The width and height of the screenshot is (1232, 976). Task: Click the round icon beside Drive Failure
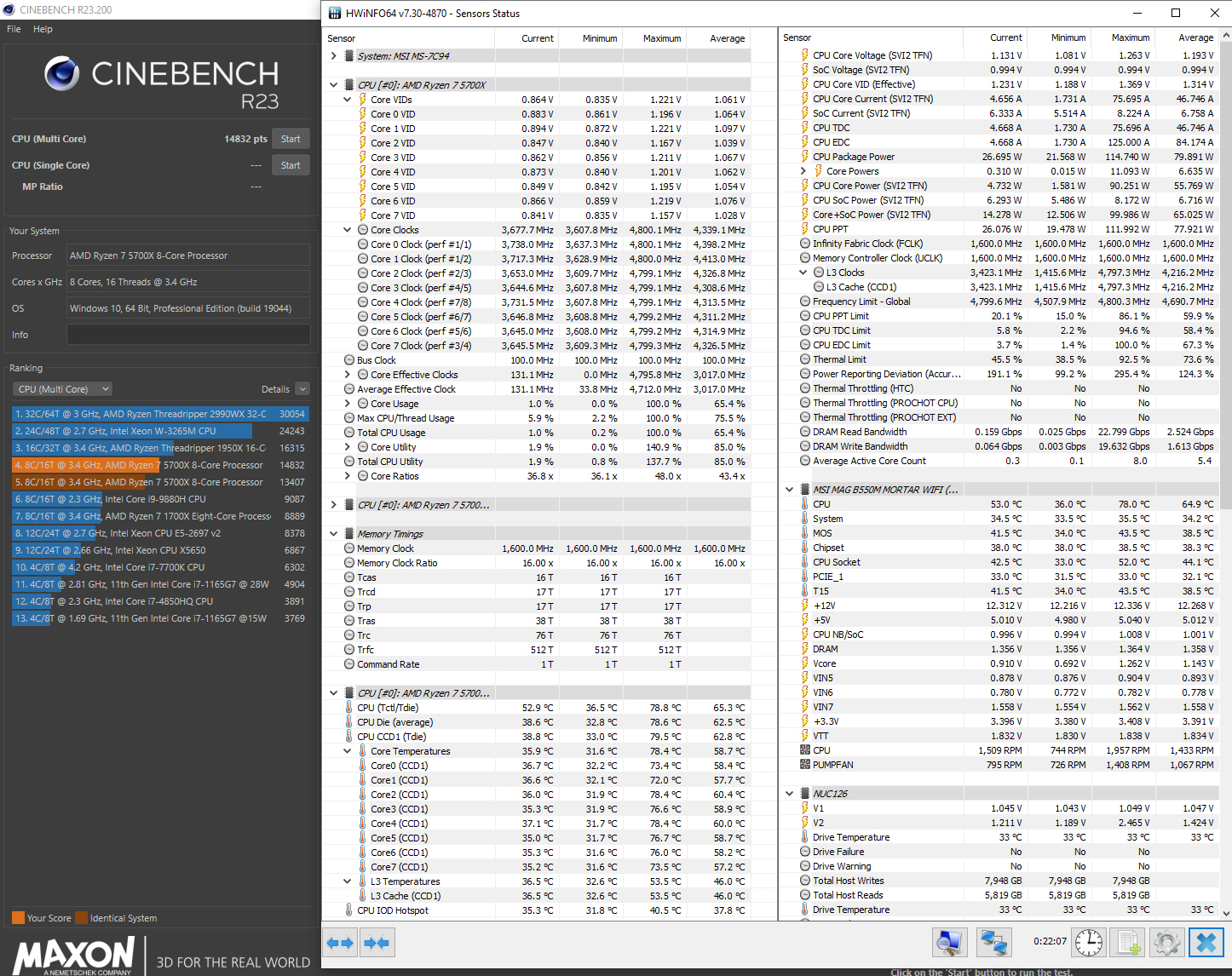coord(805,852)
